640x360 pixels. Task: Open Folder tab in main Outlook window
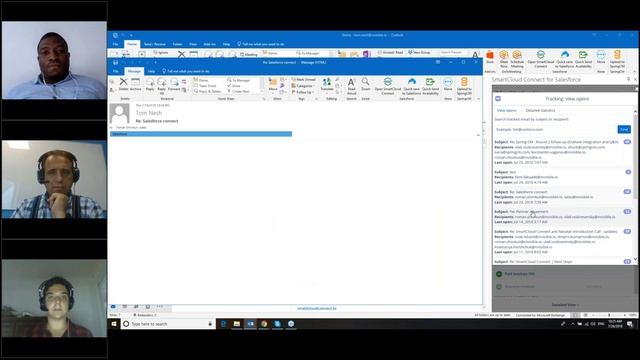tap(177, 44)
